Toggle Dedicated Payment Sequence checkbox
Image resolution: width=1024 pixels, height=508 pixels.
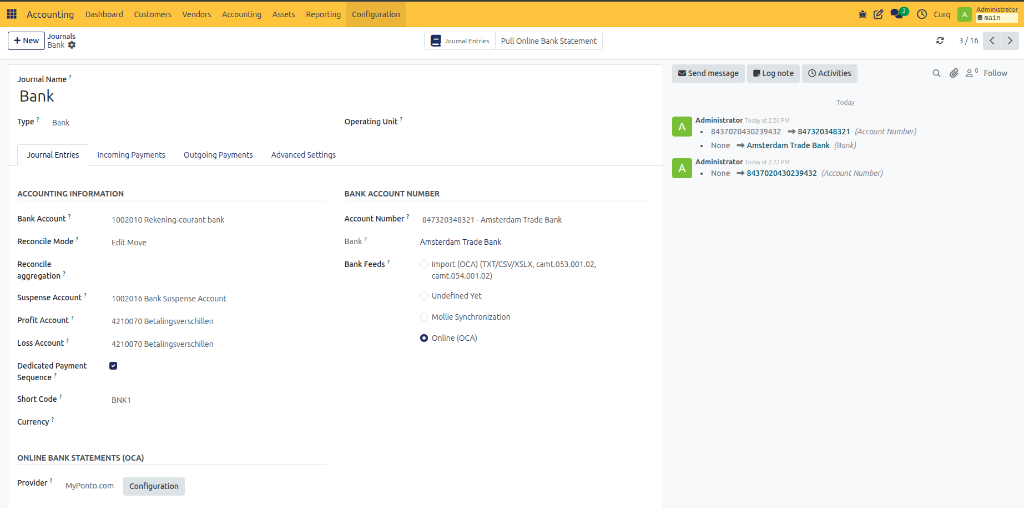click(x=113, y=366)
